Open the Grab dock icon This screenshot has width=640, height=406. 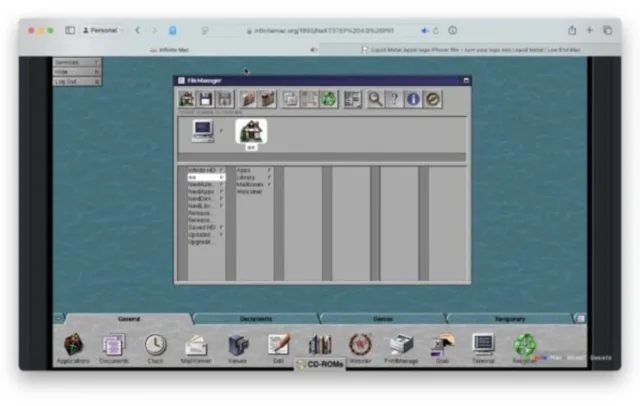coord(442,345)
